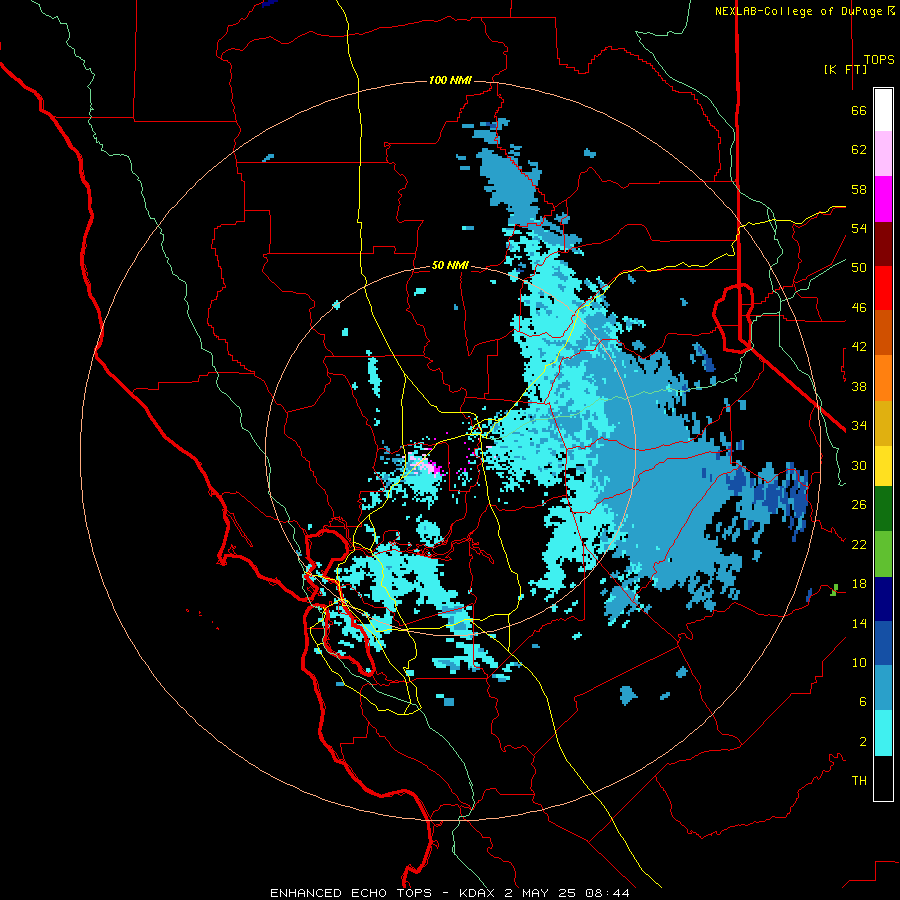Click the legend value label 6
The height and width of the screenshot is (900, 900).
click(x=863, y=702)
